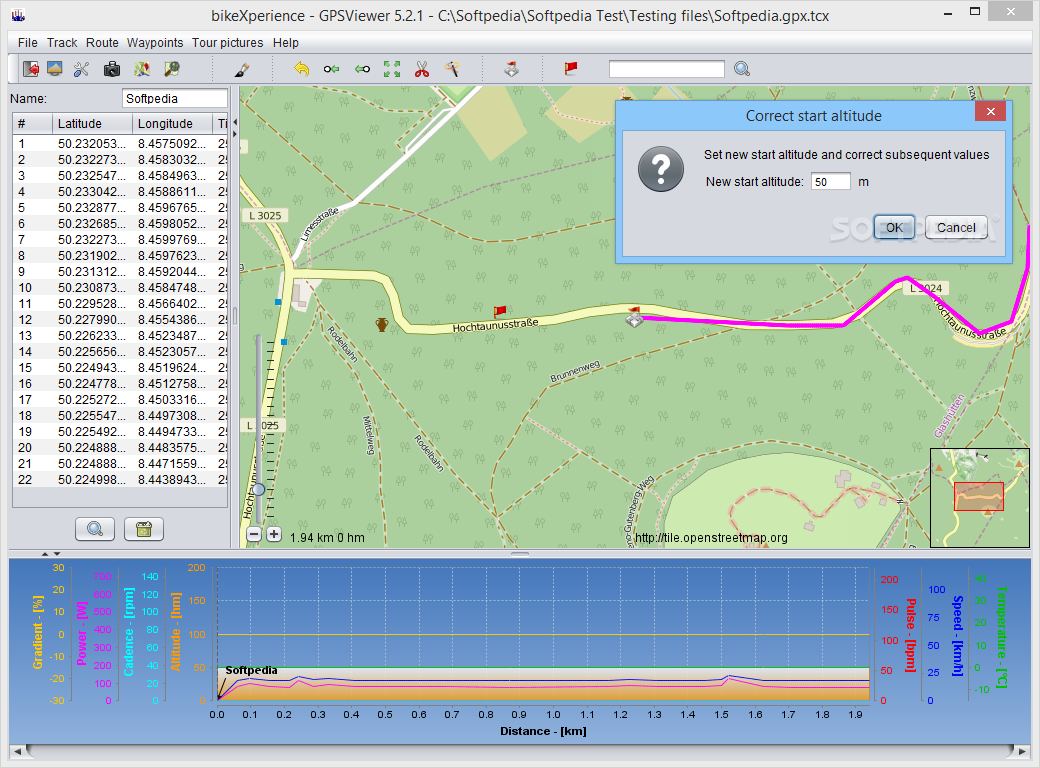Click the red scissors cut track icon

point(422,69)
